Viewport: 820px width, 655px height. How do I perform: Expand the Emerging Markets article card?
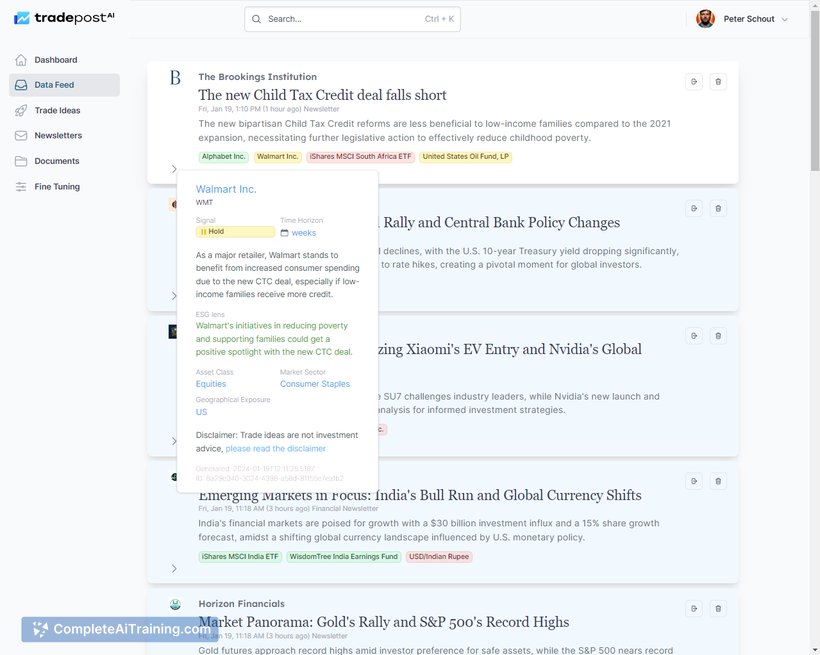(174, 568)
